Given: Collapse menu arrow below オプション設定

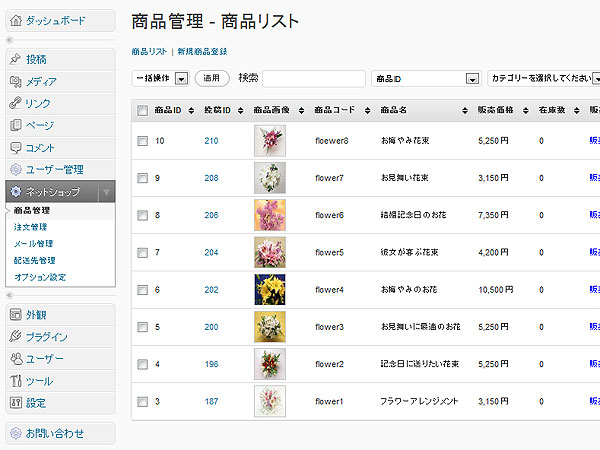Looking at the screenshot, I should click(10, 295).
